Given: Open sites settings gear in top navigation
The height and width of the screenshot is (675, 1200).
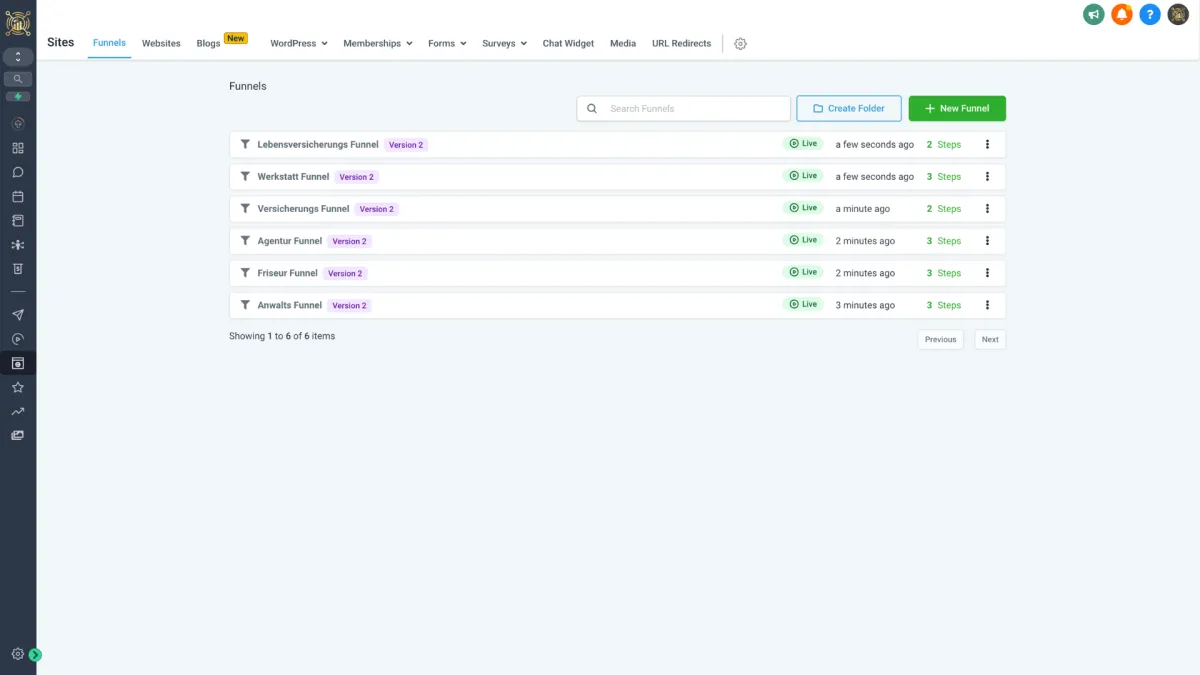Looking at the screenshot, I should coord(740,44).
